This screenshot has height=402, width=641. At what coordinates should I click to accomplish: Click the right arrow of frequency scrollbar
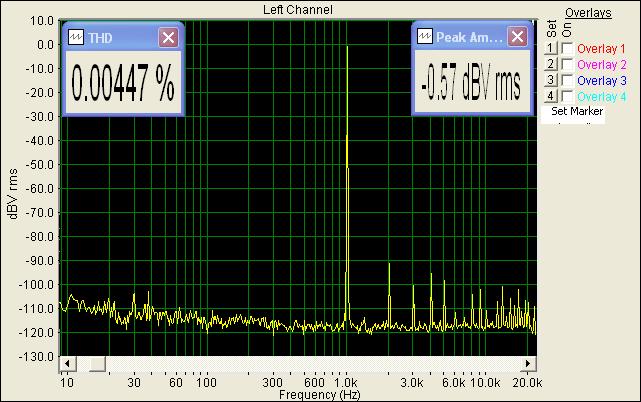click(529, 362)
